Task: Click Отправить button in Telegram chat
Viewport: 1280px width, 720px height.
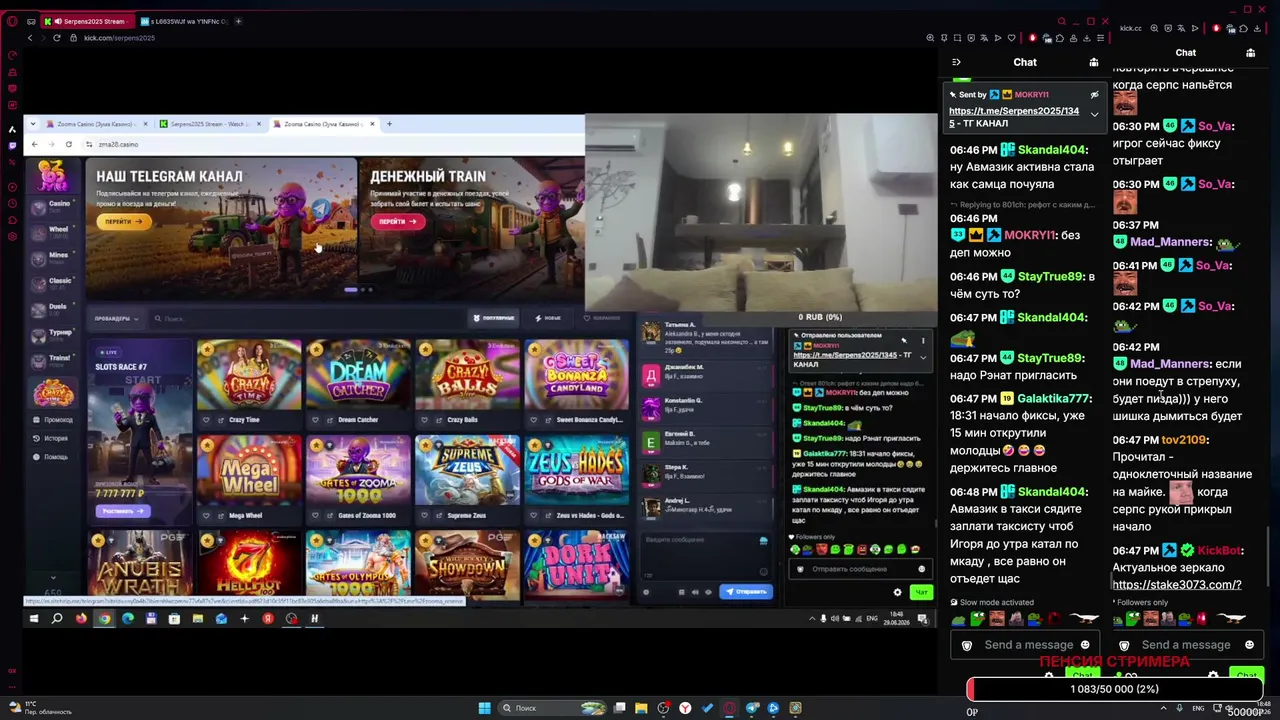Action: [745, 592]
